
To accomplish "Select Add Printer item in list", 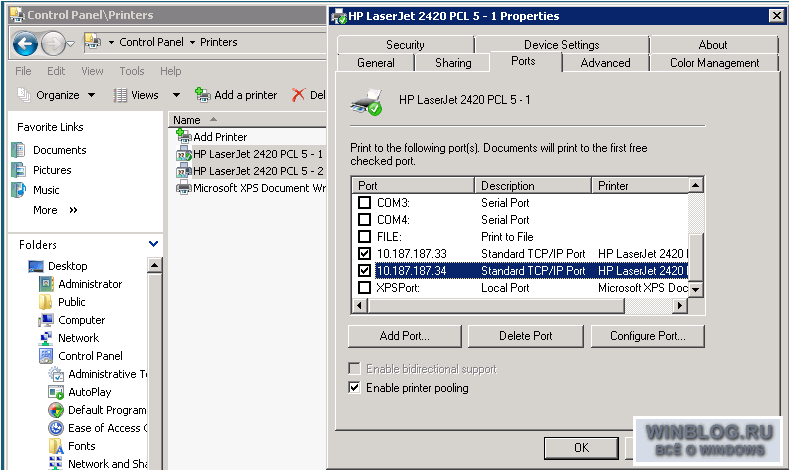I will (x=220, y=137).
